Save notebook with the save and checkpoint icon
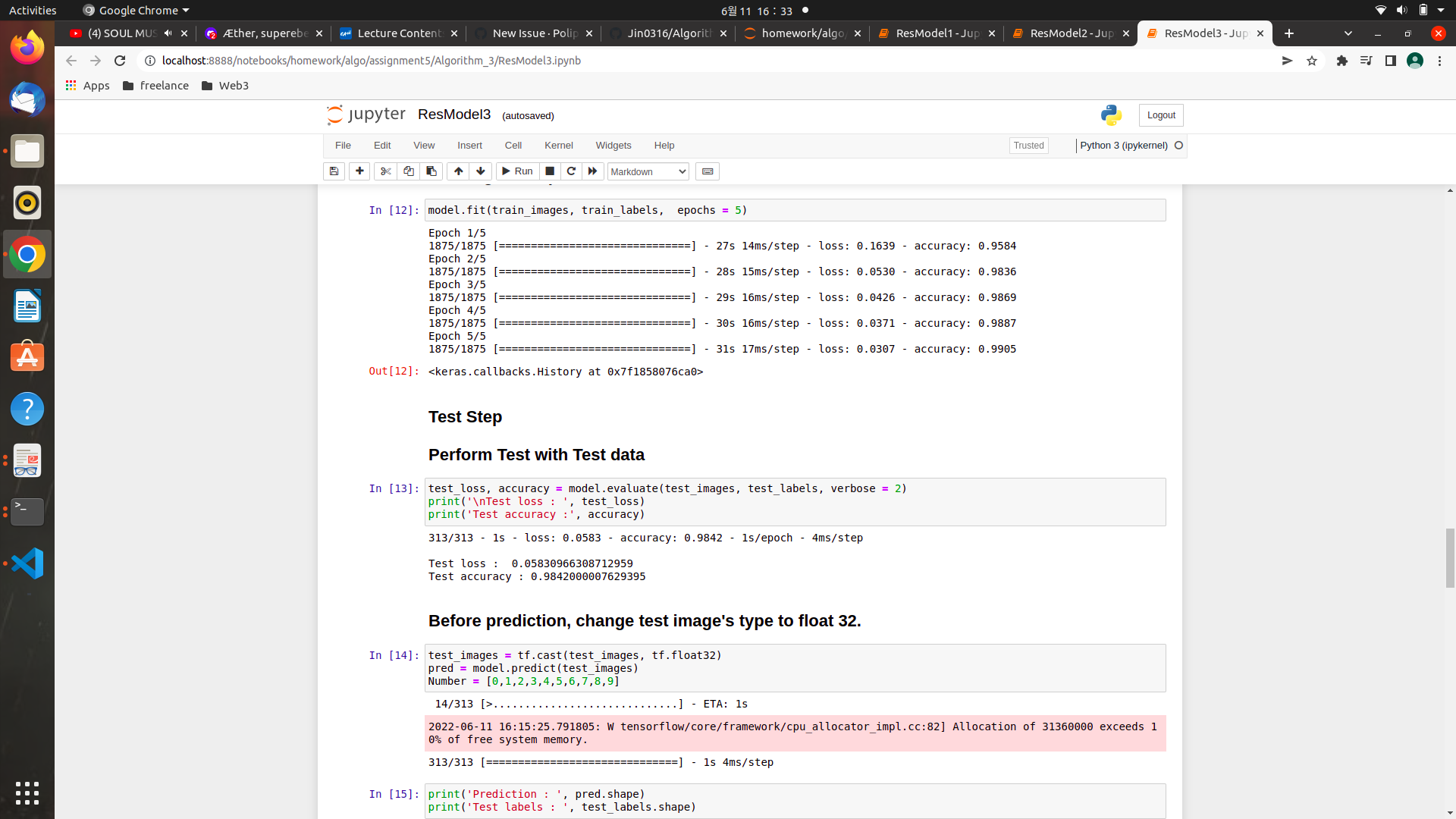Viewport: 1456px width, 819px height. 334,171
